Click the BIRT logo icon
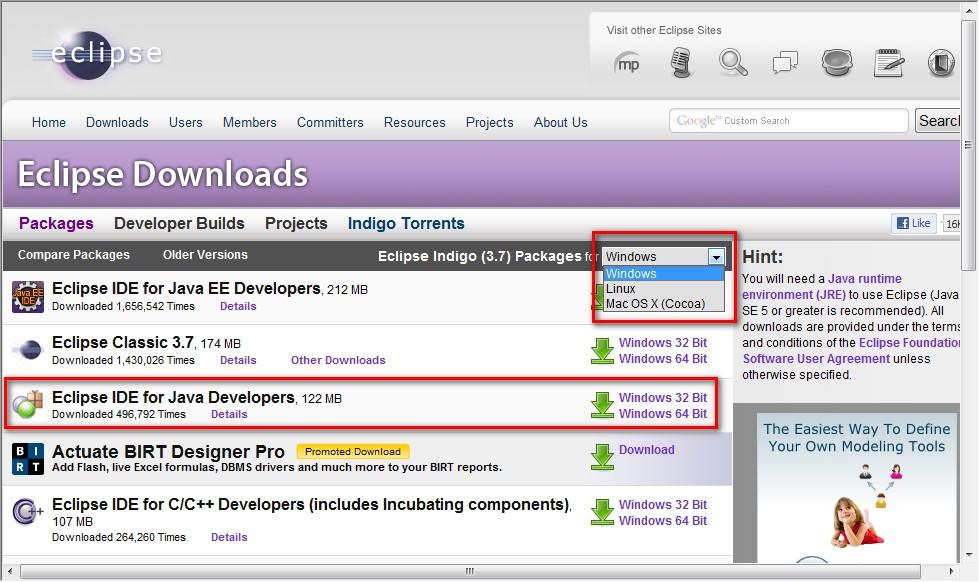 (x=27, y=459)
